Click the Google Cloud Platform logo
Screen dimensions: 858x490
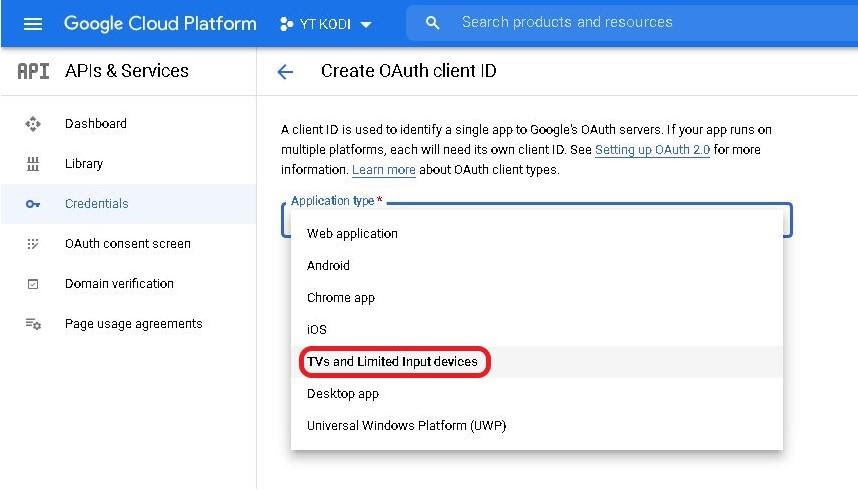point(160,24)
